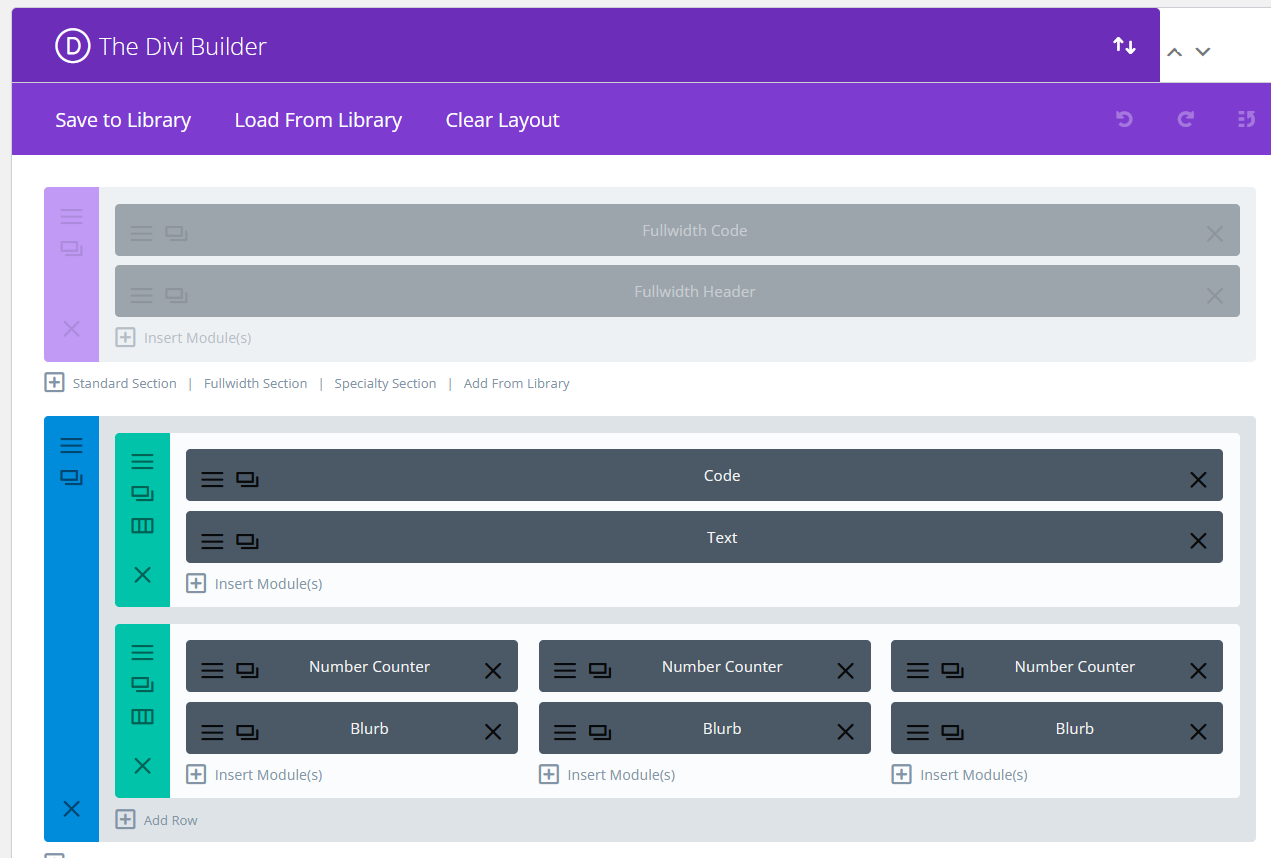Collapse panel with the up chevron
This screenshot has height=858, width=1271.
coord(1175,52)
